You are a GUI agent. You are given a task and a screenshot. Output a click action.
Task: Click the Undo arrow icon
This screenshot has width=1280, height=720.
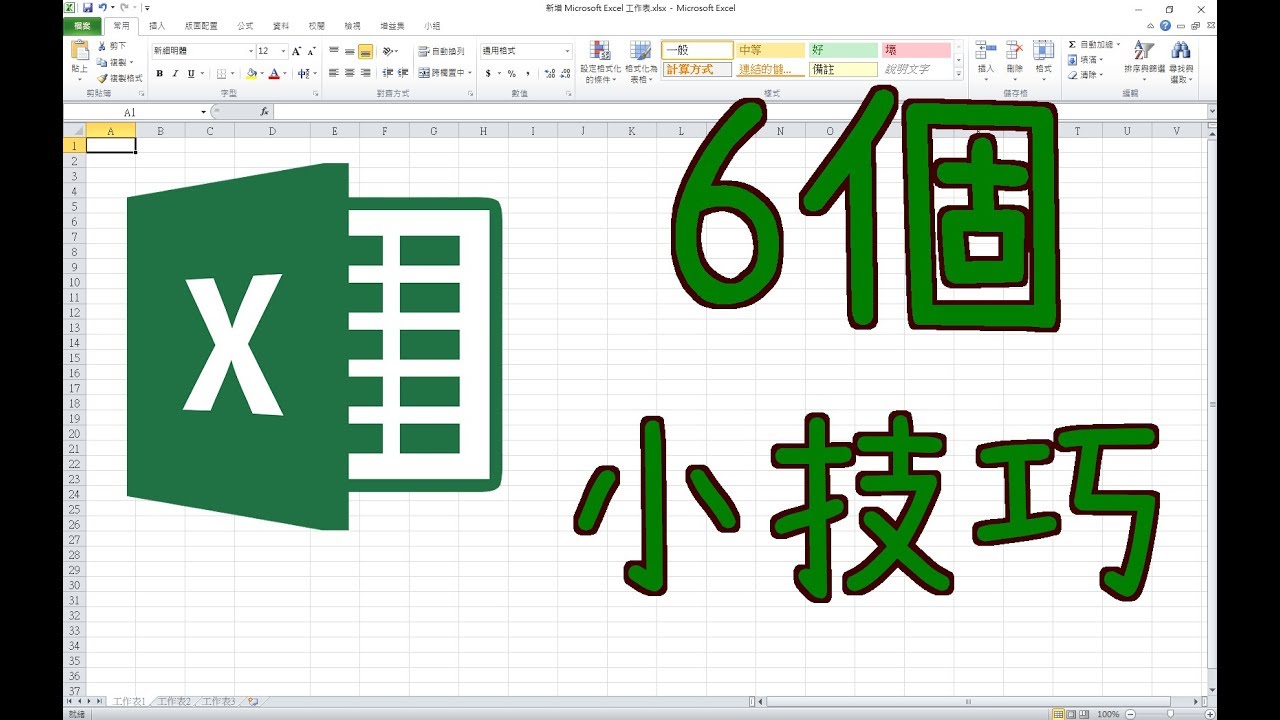103,8
